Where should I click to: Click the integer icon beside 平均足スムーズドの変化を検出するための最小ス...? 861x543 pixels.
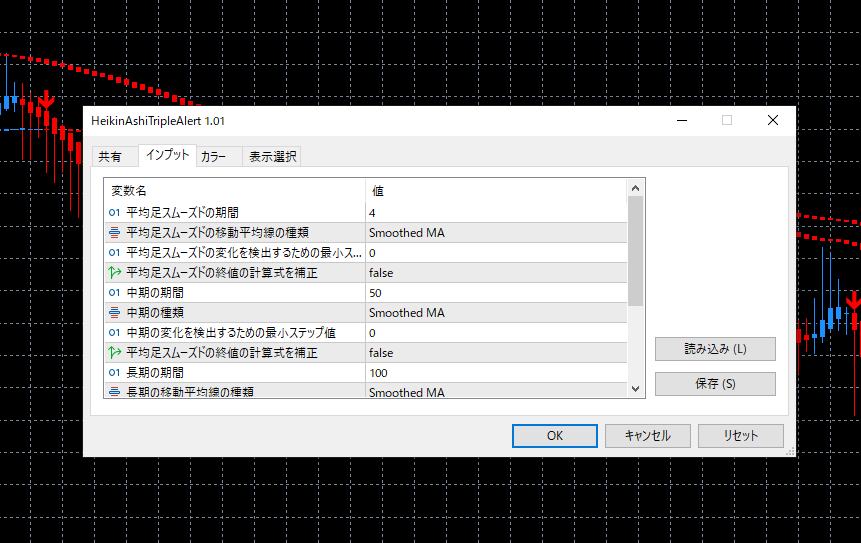click(x=114, y=253)
